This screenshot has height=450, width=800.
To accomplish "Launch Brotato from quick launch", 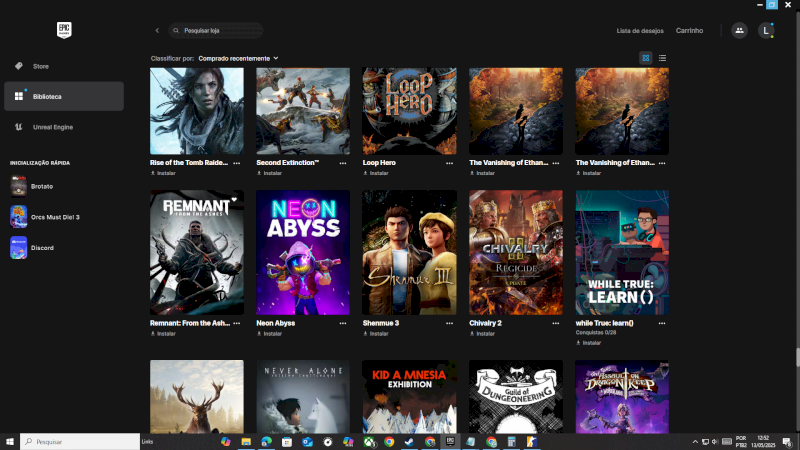I will [40, 186].
